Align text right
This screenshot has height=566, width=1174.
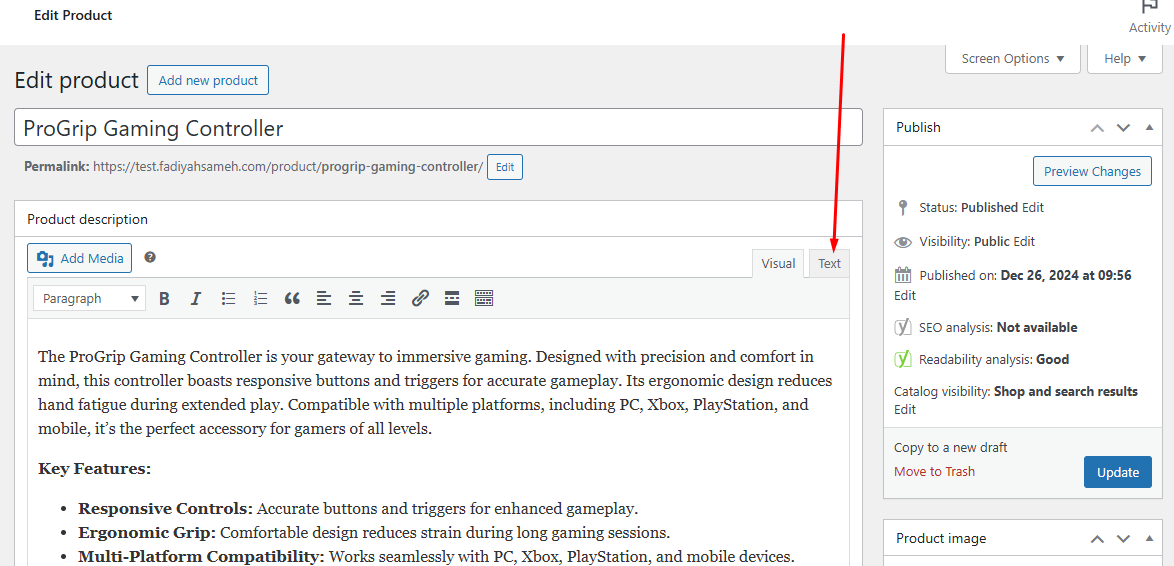[388, 299]
